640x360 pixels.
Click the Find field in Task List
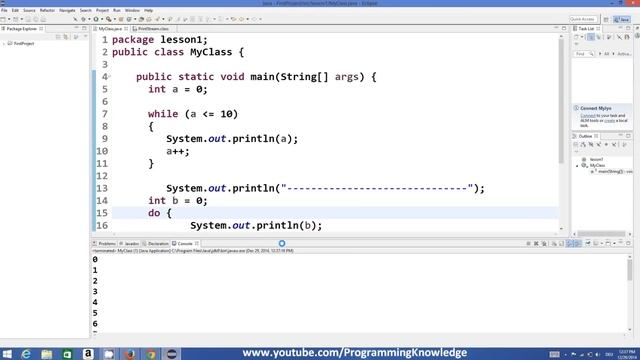pos(584,53)
